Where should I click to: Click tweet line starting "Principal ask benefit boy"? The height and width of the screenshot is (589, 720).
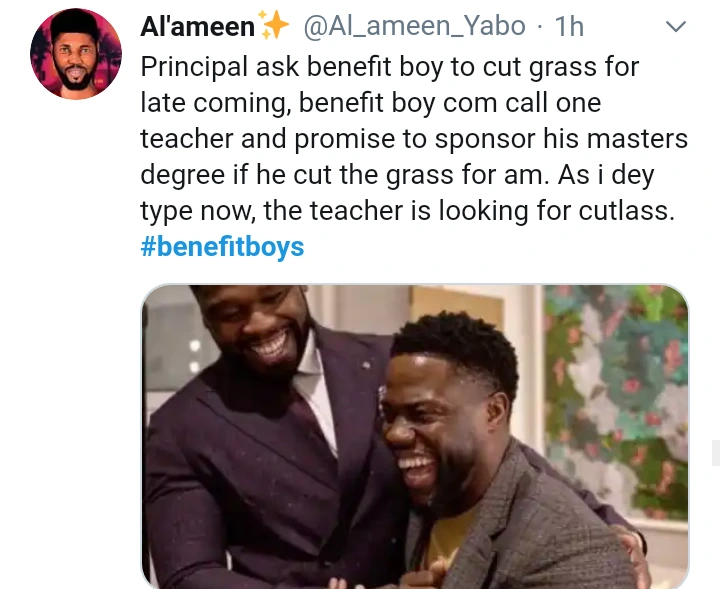click(x=389, y=67)
